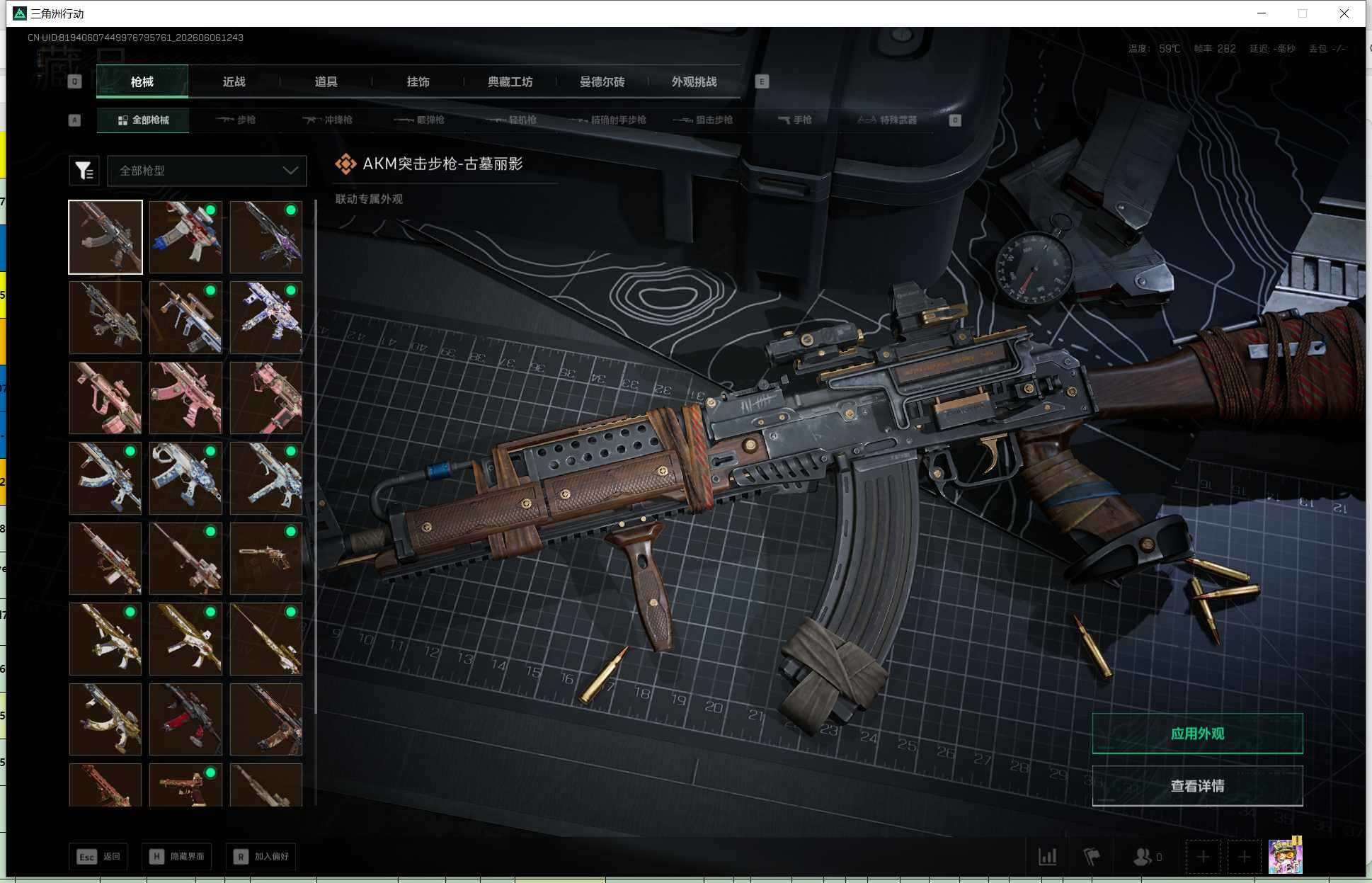This screenshot has height=883, width=1372.
Task: Click the R 加入偏好 add to favorites button
Action: [261, 856]
